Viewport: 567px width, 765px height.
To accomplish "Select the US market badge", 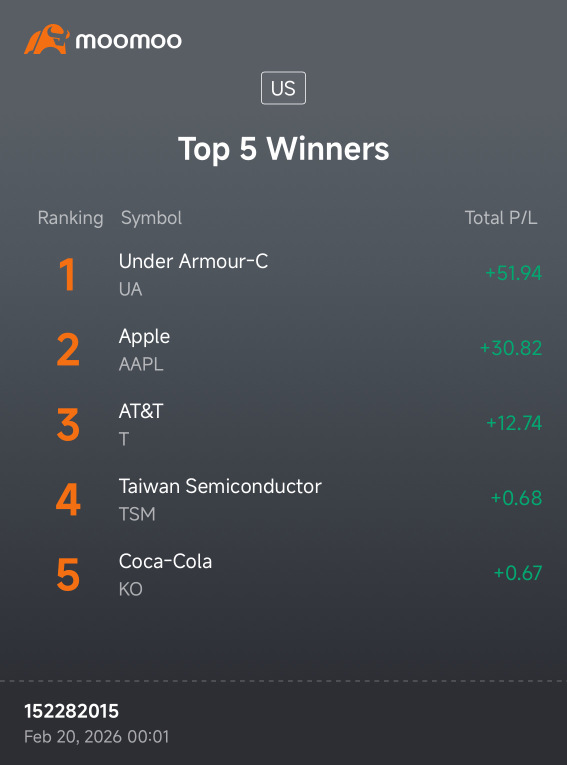I will [x=284, y=88].
